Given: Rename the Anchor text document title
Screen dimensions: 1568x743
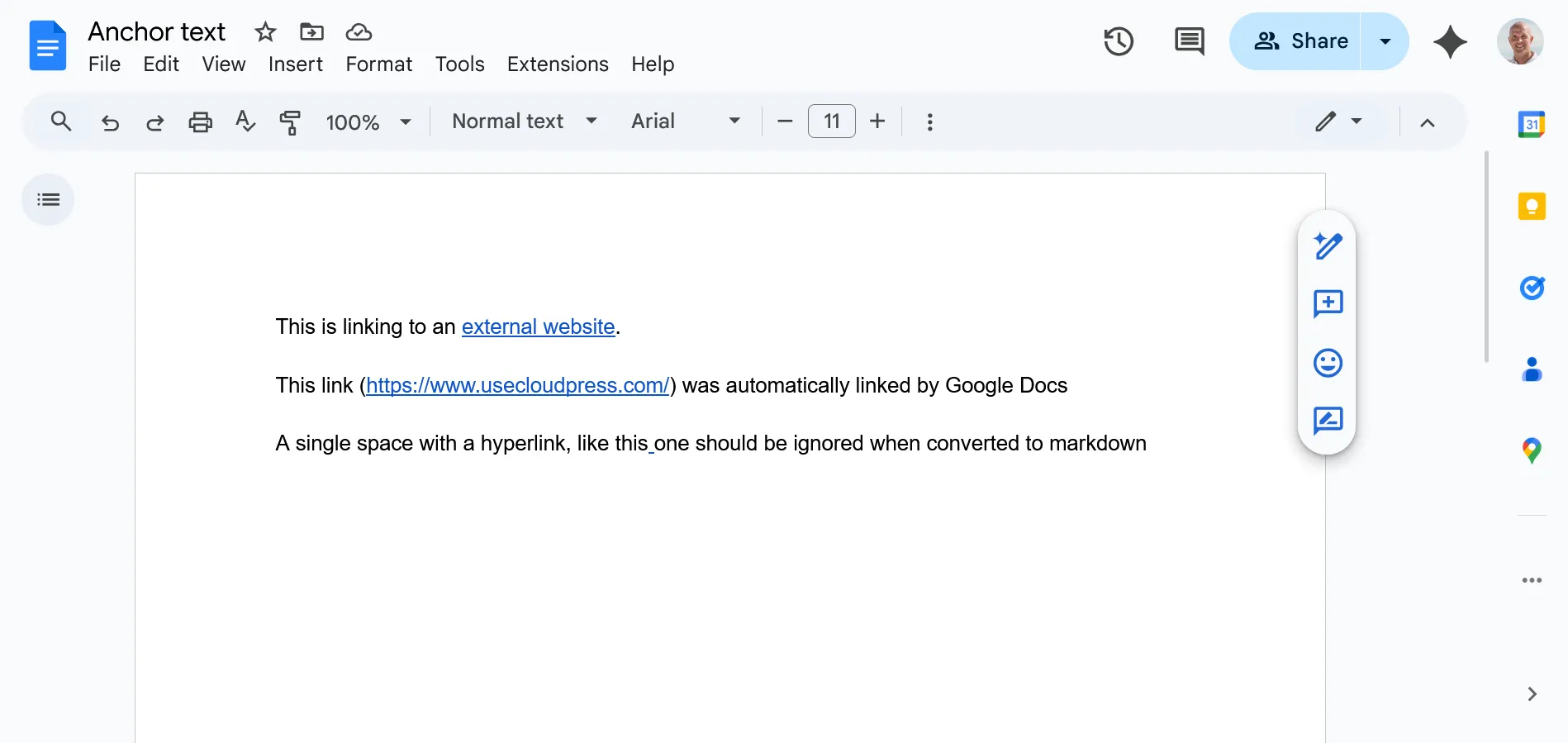Looking at the screenshot, I should (157, 31).
